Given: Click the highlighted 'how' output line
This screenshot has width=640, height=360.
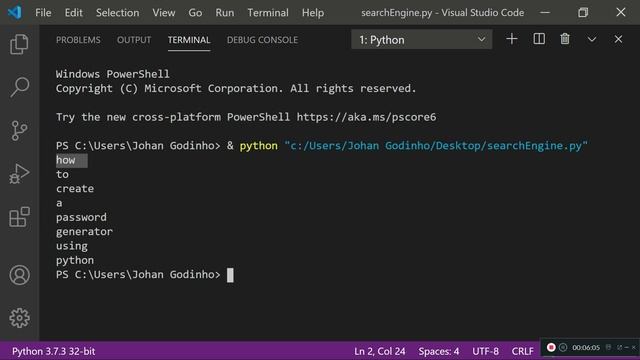Looking at the screenshot, I should click(x=71, y=160).
